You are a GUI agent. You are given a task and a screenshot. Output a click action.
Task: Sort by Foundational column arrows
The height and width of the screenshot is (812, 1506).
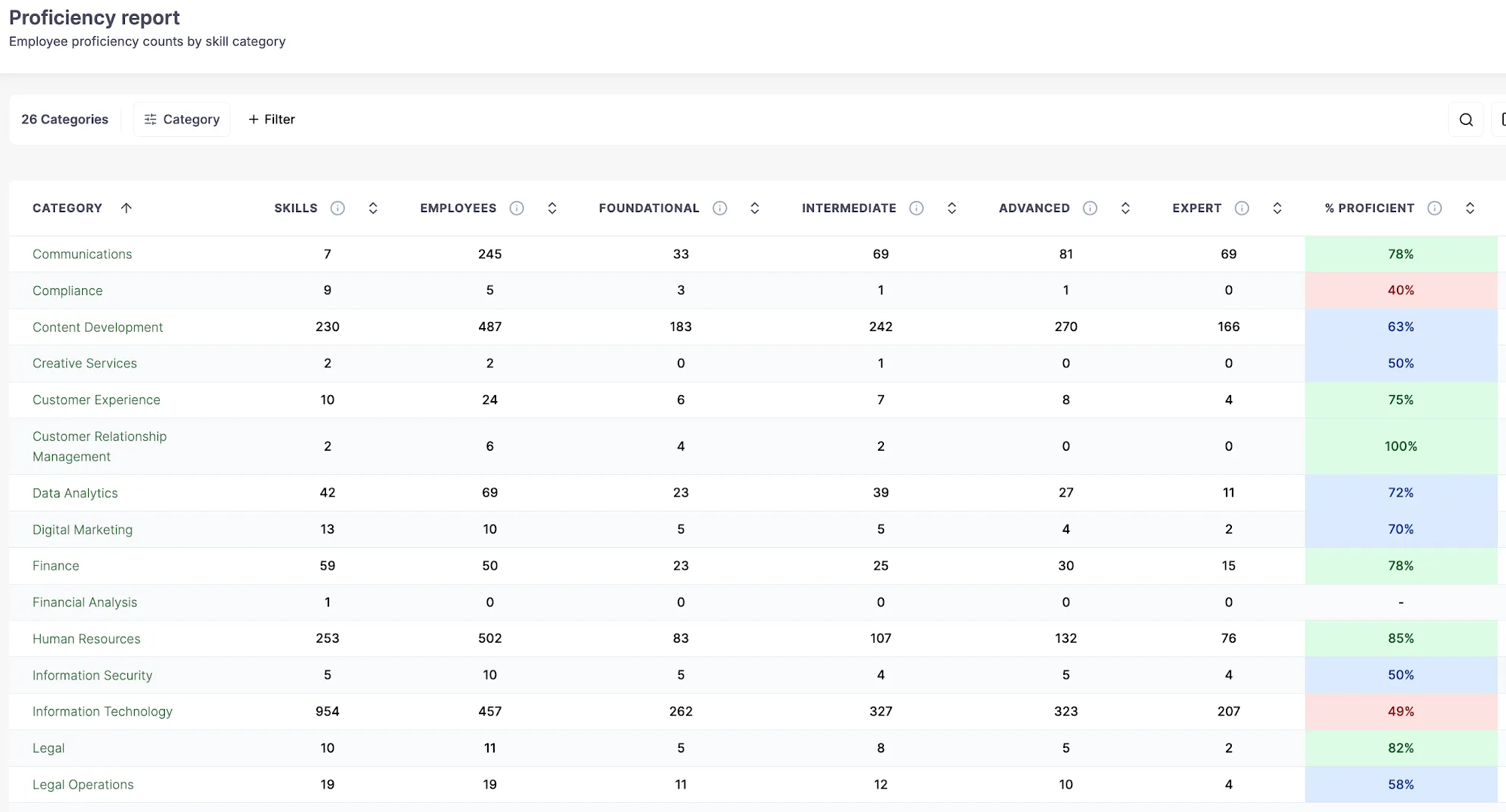755,208
